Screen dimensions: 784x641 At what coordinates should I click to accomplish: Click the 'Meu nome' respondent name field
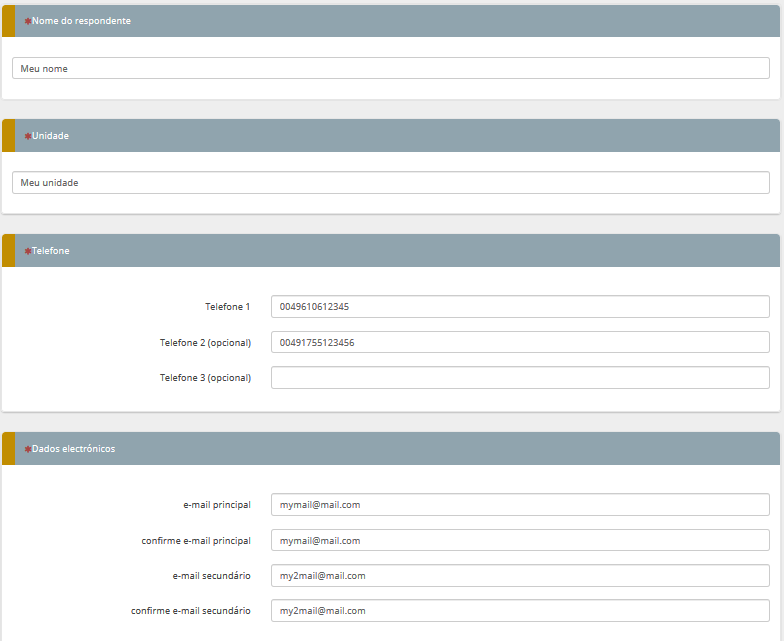point(390,68)
